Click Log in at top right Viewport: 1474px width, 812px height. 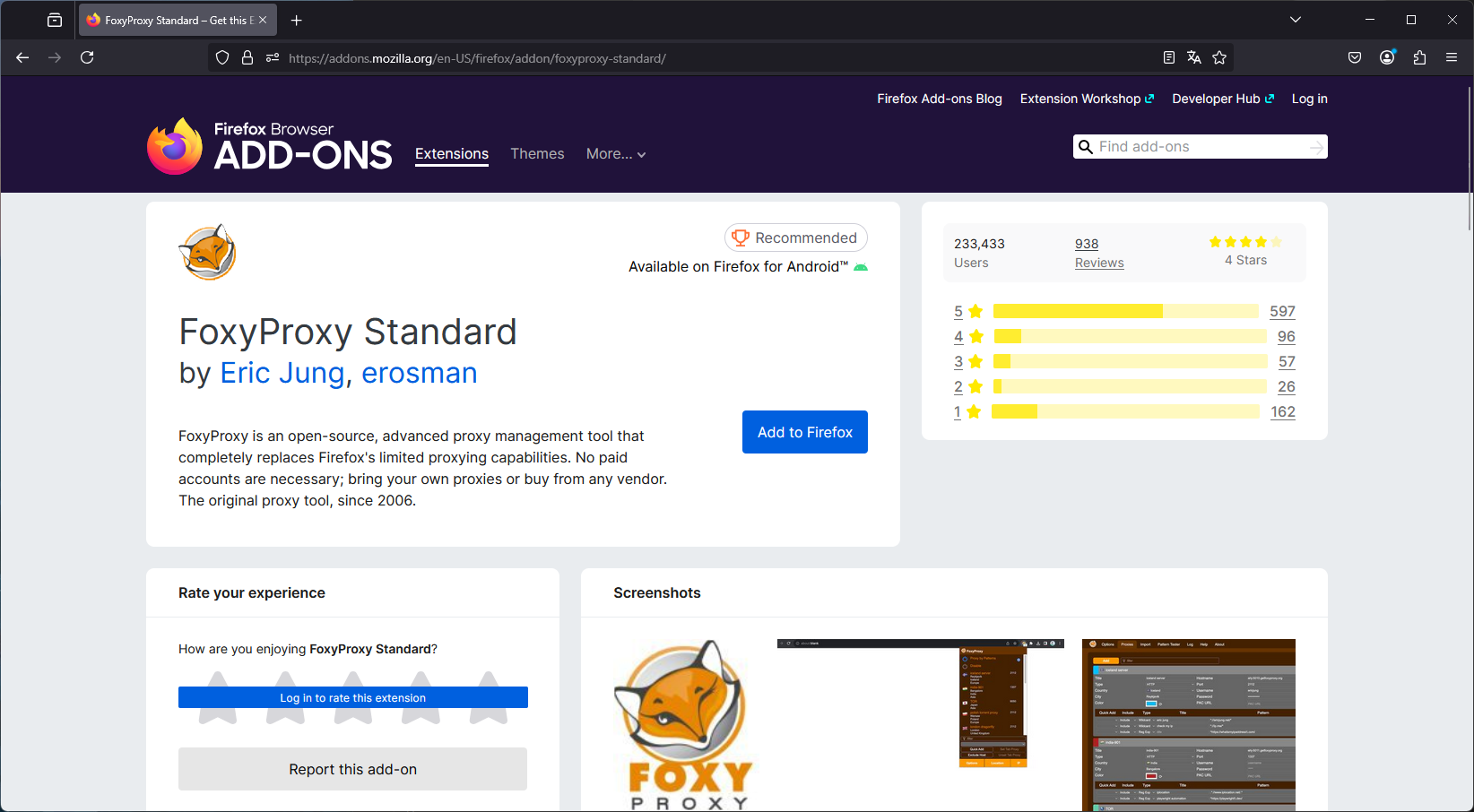[x=1309, y=99]
